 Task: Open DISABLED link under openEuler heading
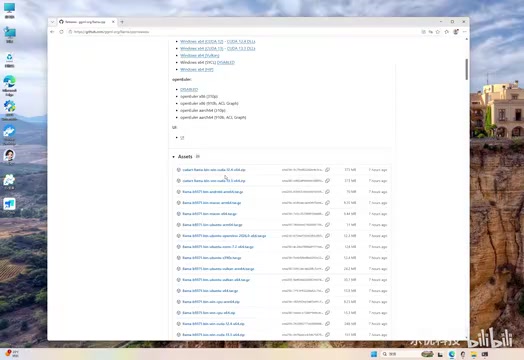pyautogui.click(x=189, y=90)
